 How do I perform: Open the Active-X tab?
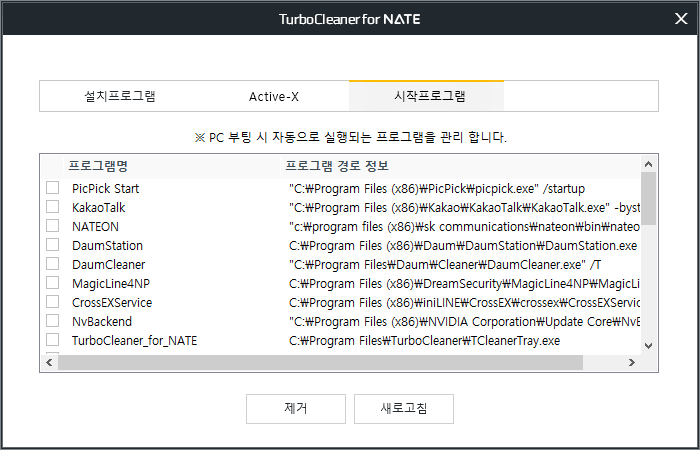pos(273,96)
